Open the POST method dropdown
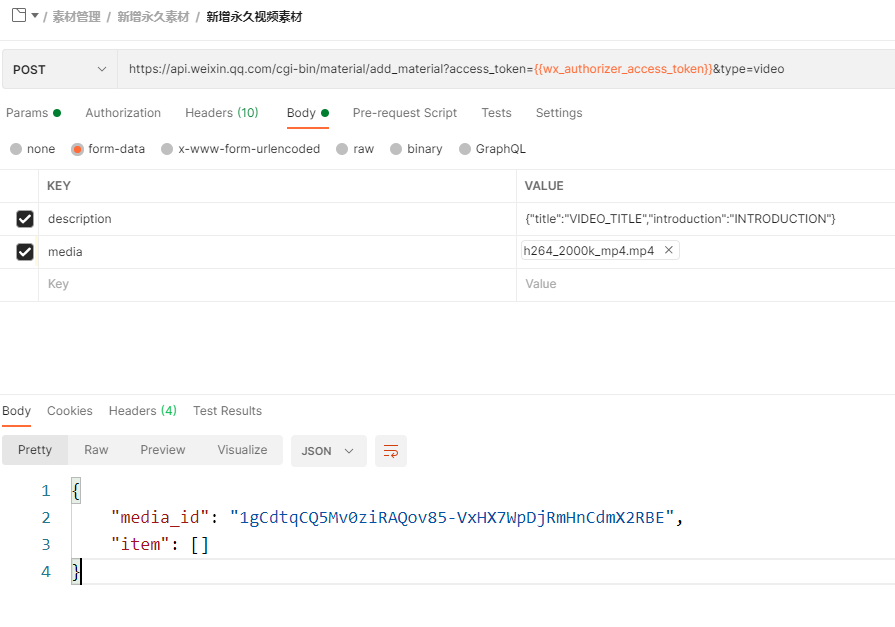Image resolution: width=895 pixels, height=627 pixels. tap(59, 69)
